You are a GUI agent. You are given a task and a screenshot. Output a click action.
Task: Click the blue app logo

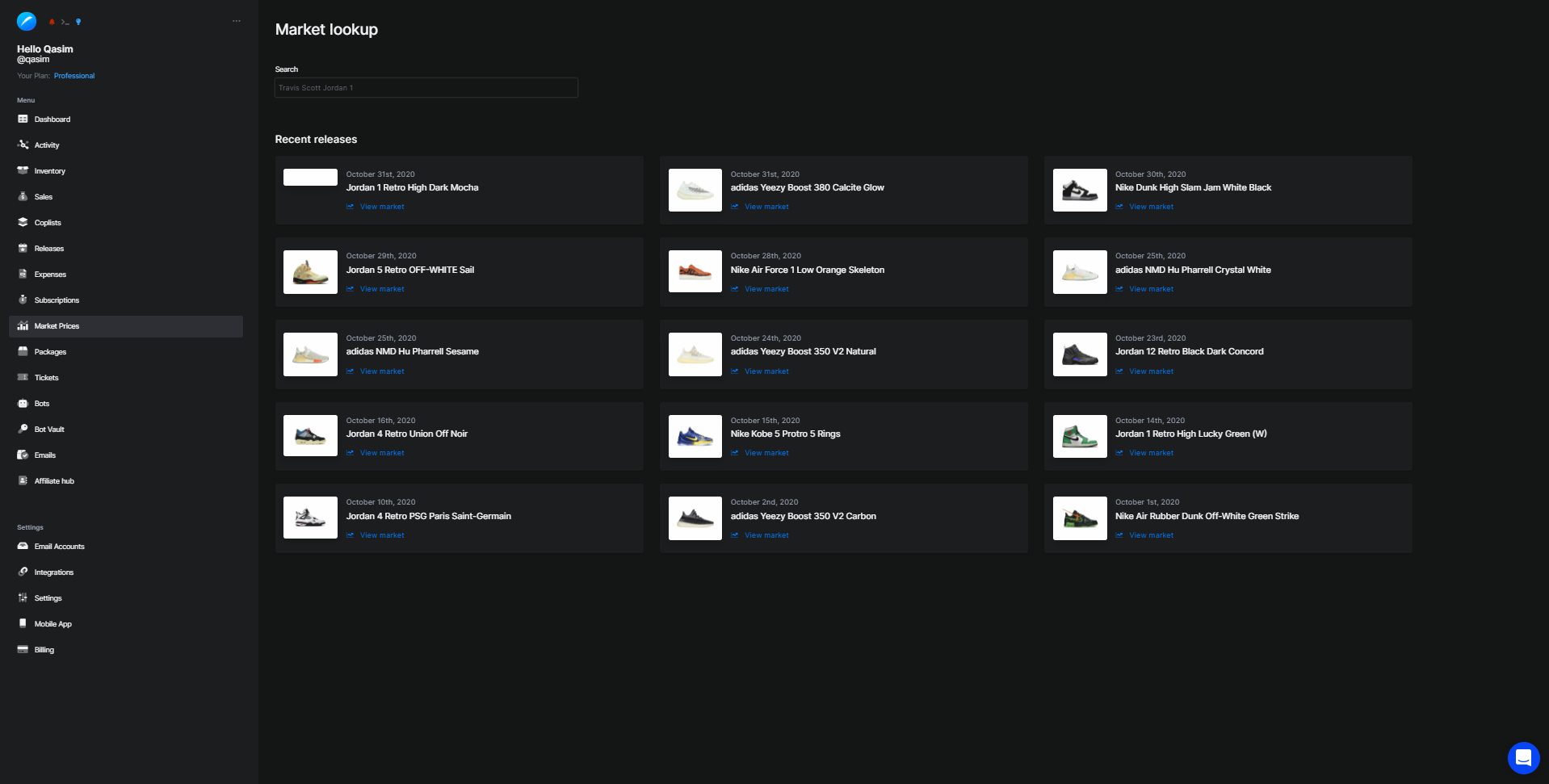[27, 22]
